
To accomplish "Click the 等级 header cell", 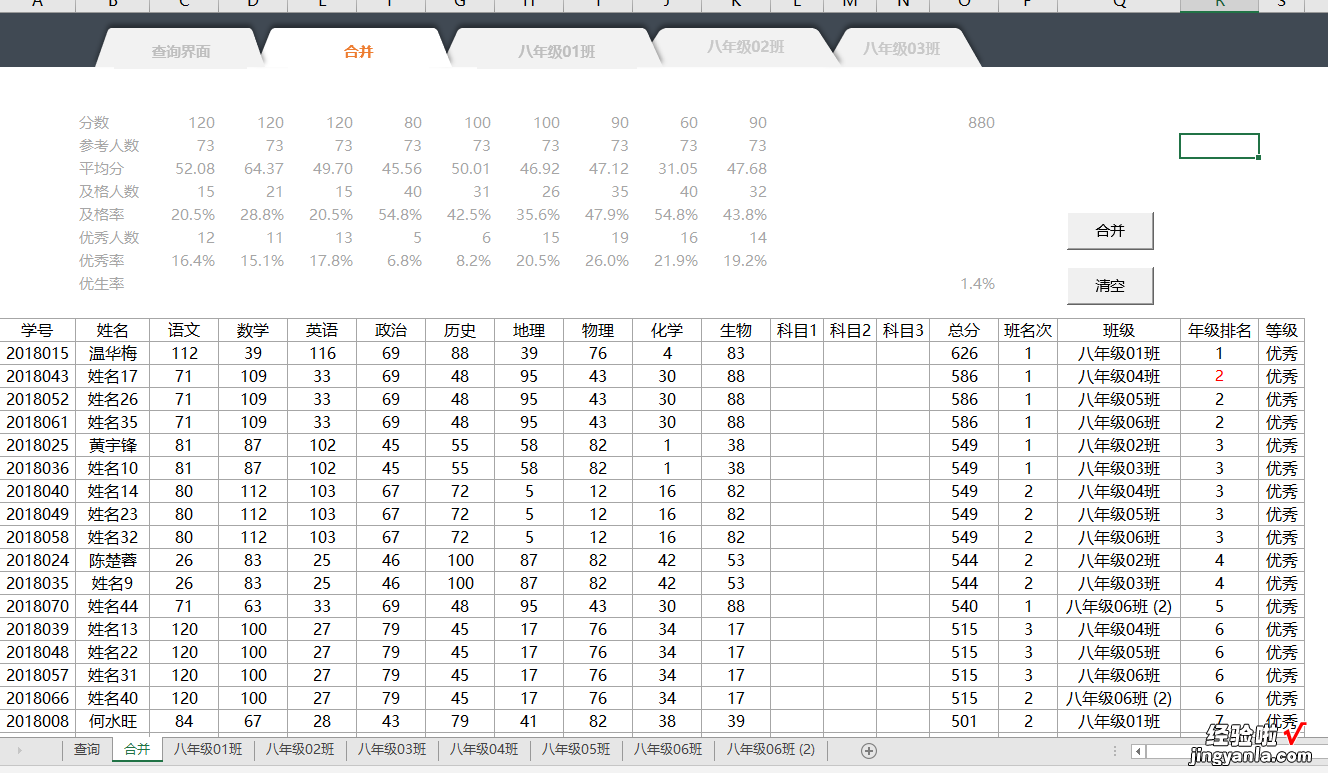I will (1282, 330).
